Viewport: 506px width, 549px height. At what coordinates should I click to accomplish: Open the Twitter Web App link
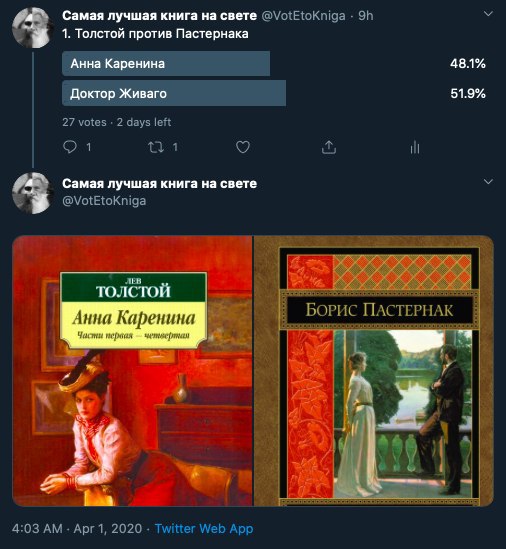click(x=204, y=528)
